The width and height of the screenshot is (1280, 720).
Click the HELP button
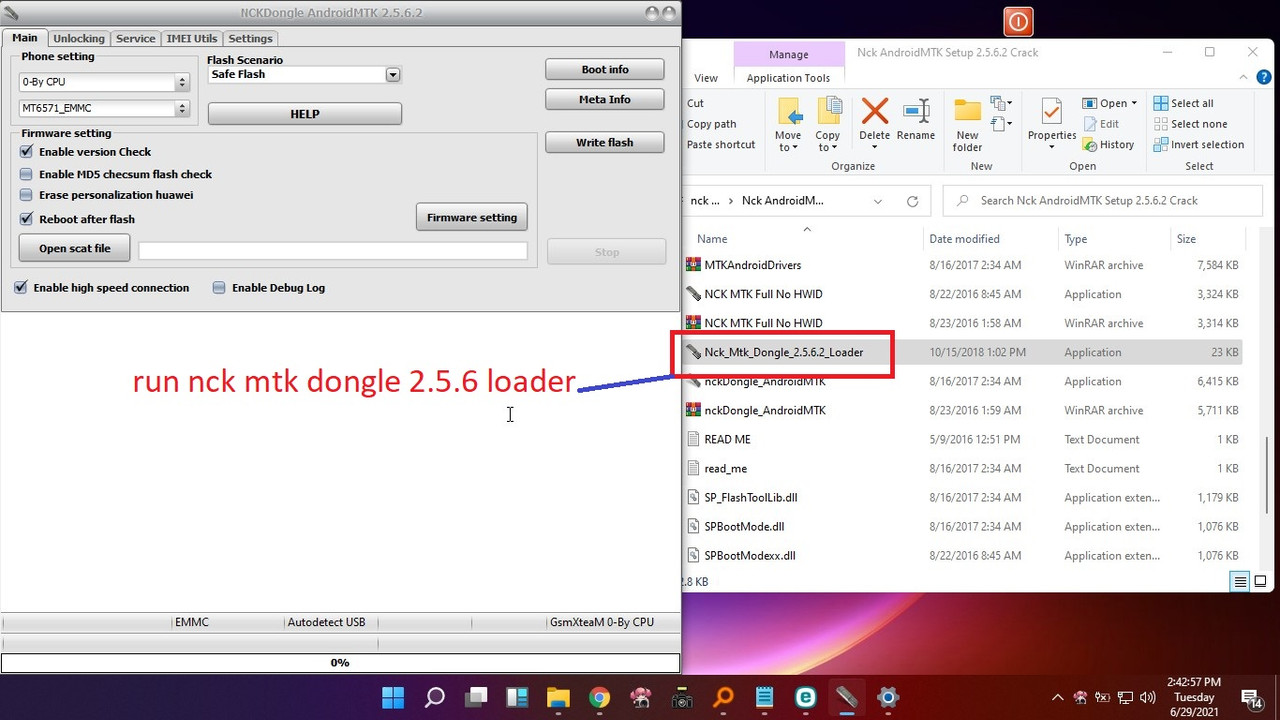point(305,114)
